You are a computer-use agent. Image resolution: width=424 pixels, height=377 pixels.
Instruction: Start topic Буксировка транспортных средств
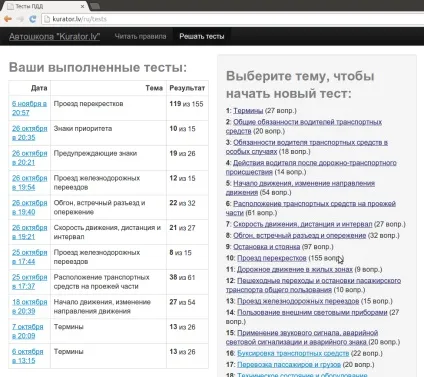click(293, 353)
